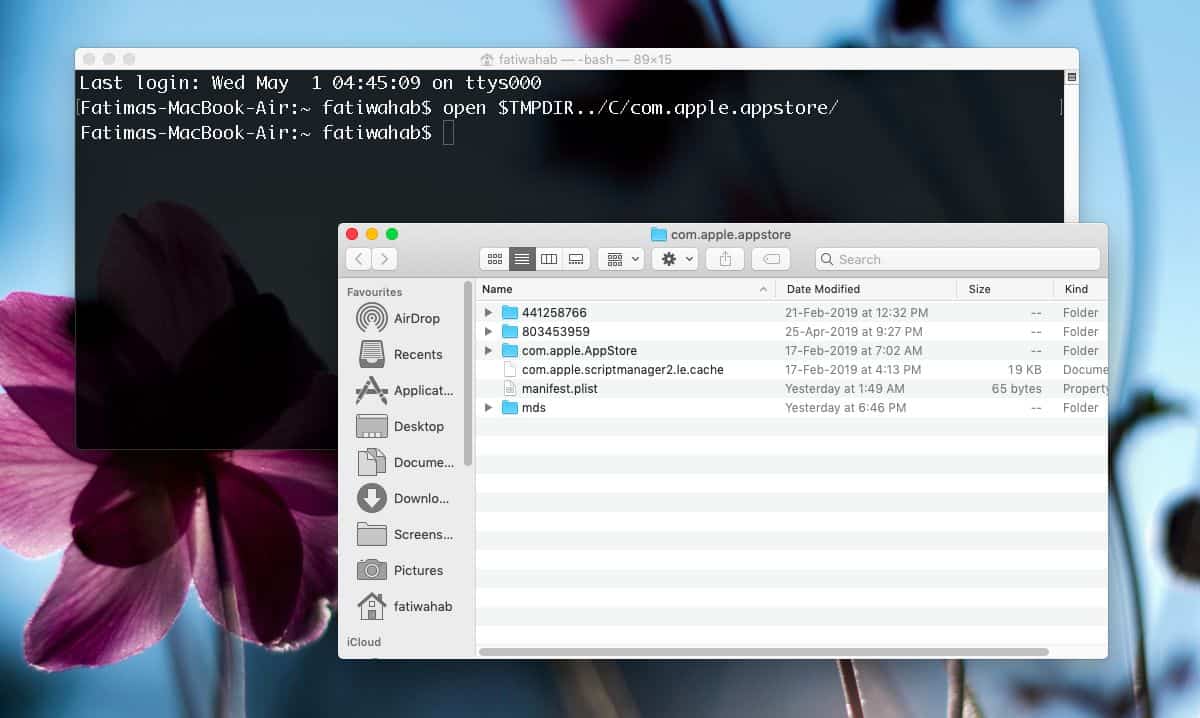Screen dimensions: 1200x718
Task: Open AirDrop in the sidebar
Action: tap(404, 318)
